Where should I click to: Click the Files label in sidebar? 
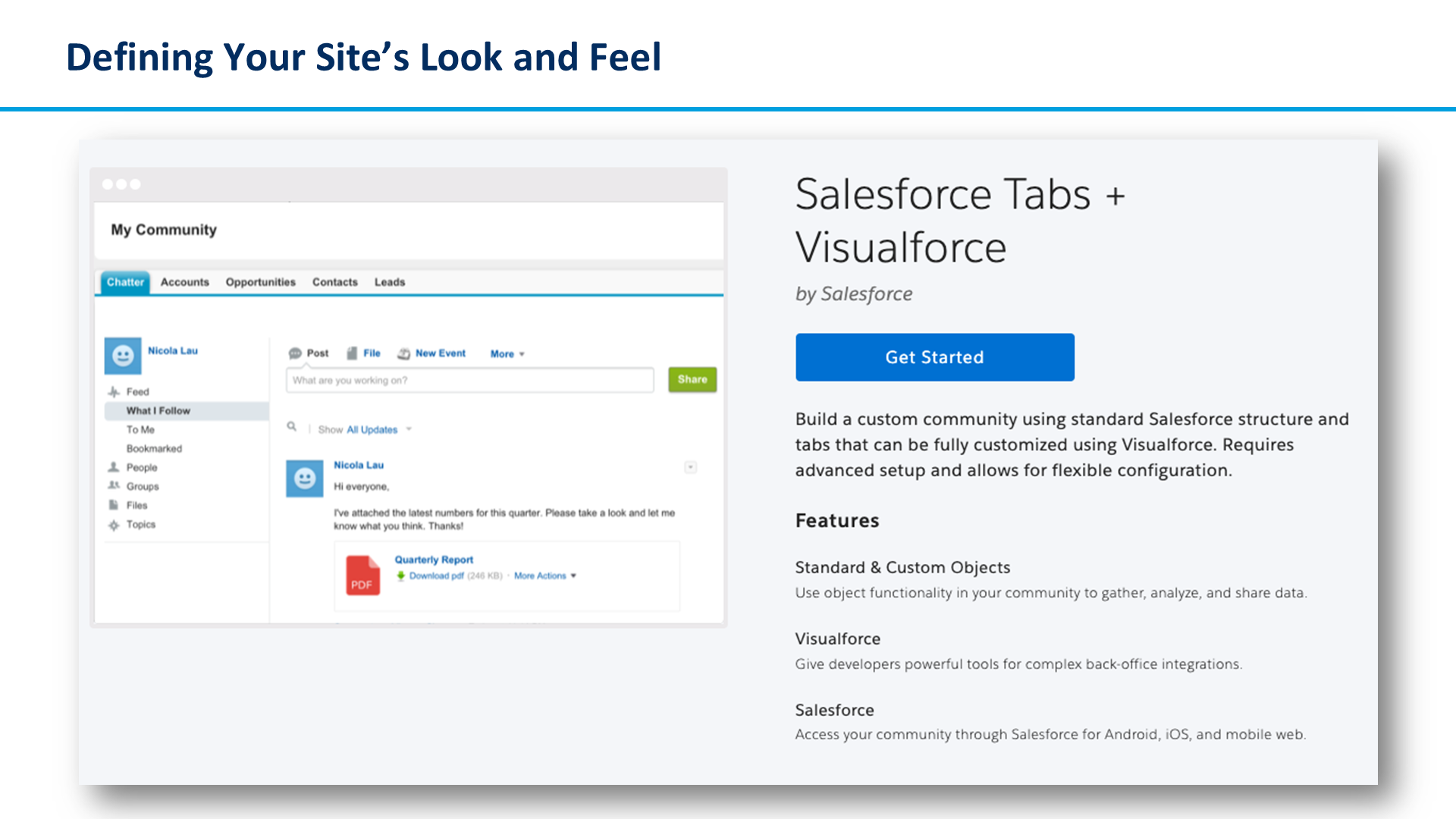tap(136, 506)
